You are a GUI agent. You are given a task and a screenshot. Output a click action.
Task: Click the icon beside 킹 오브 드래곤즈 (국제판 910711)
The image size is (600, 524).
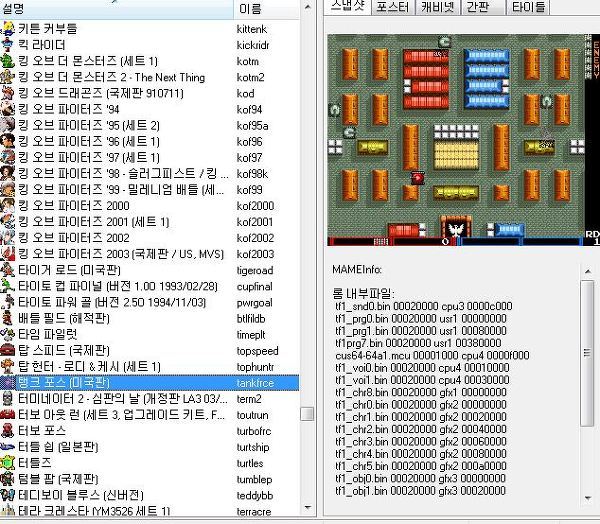(8, 93)
